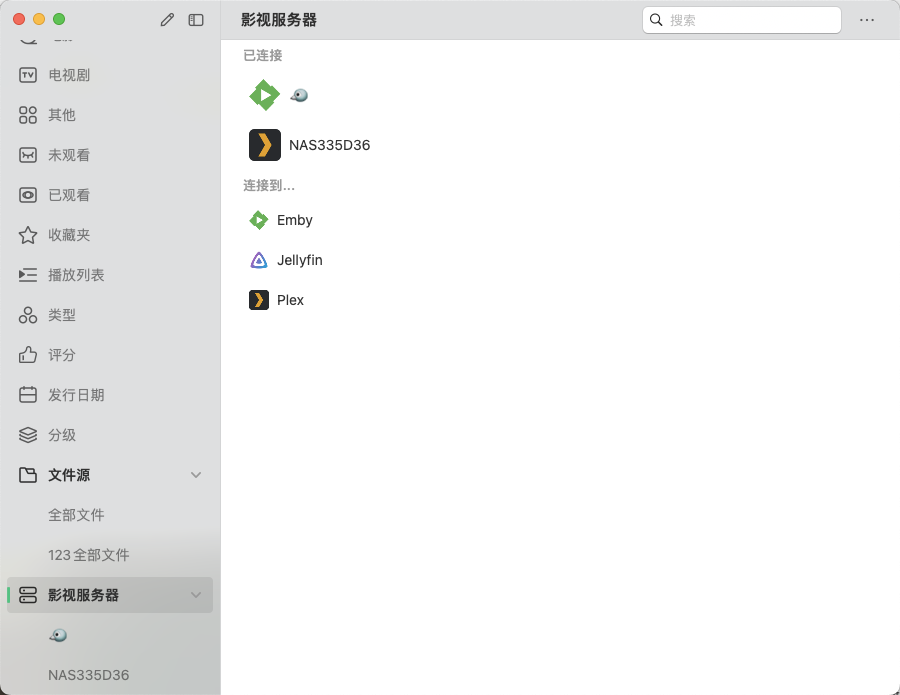The image size is (900, 695).
Task: Click the small Emby logo under 连接到
Action: [x=259, y=220]
